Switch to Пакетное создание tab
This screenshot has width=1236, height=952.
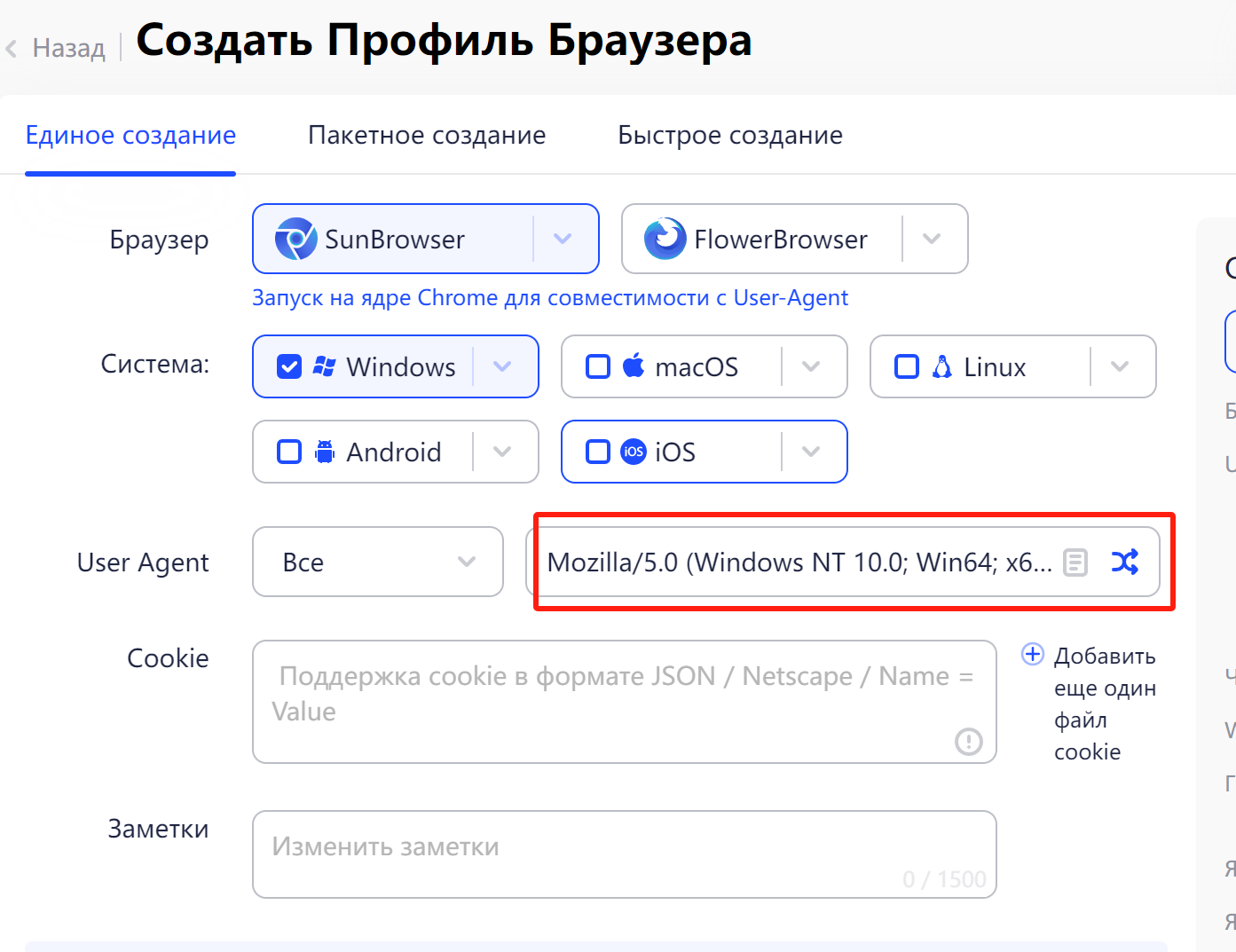point(427,135)
